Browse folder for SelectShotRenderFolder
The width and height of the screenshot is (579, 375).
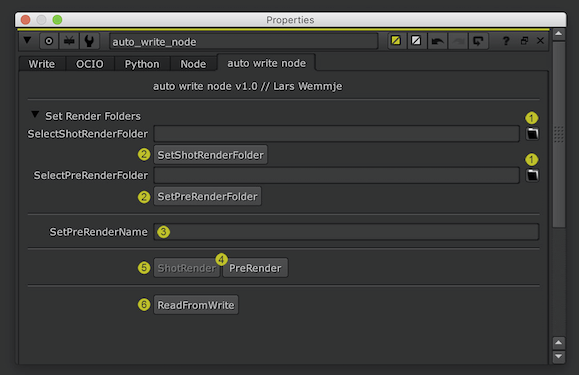pyautogui.click(x=532, y=134)
